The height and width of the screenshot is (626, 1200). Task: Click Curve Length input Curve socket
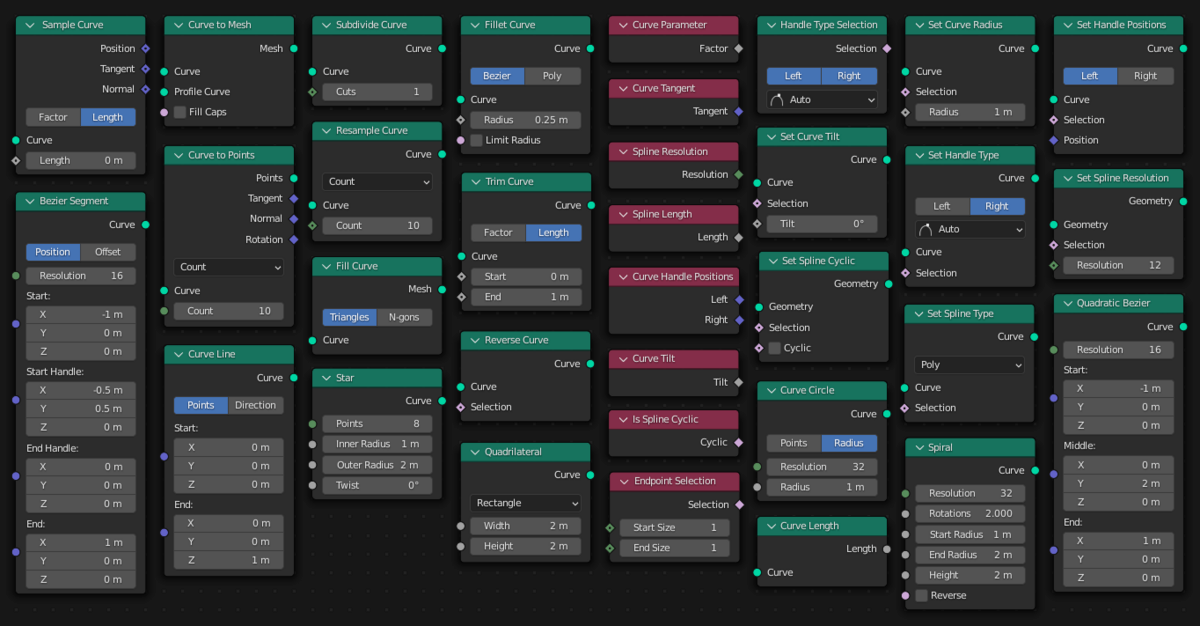757,573
